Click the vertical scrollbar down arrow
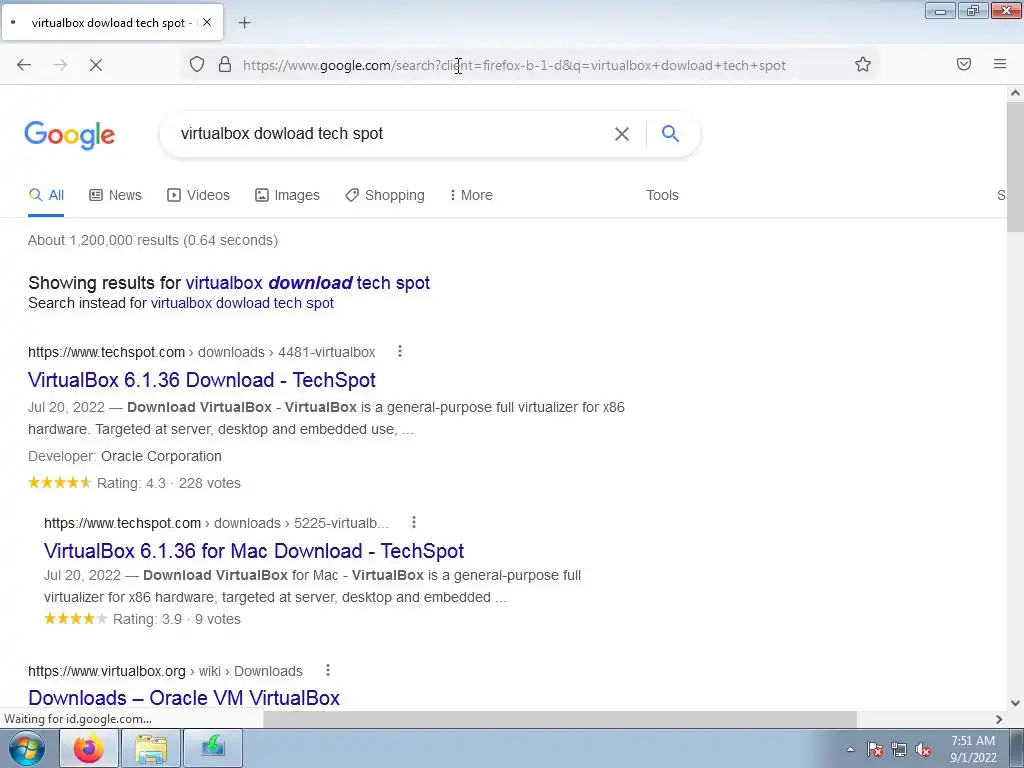 (1015, 703)
